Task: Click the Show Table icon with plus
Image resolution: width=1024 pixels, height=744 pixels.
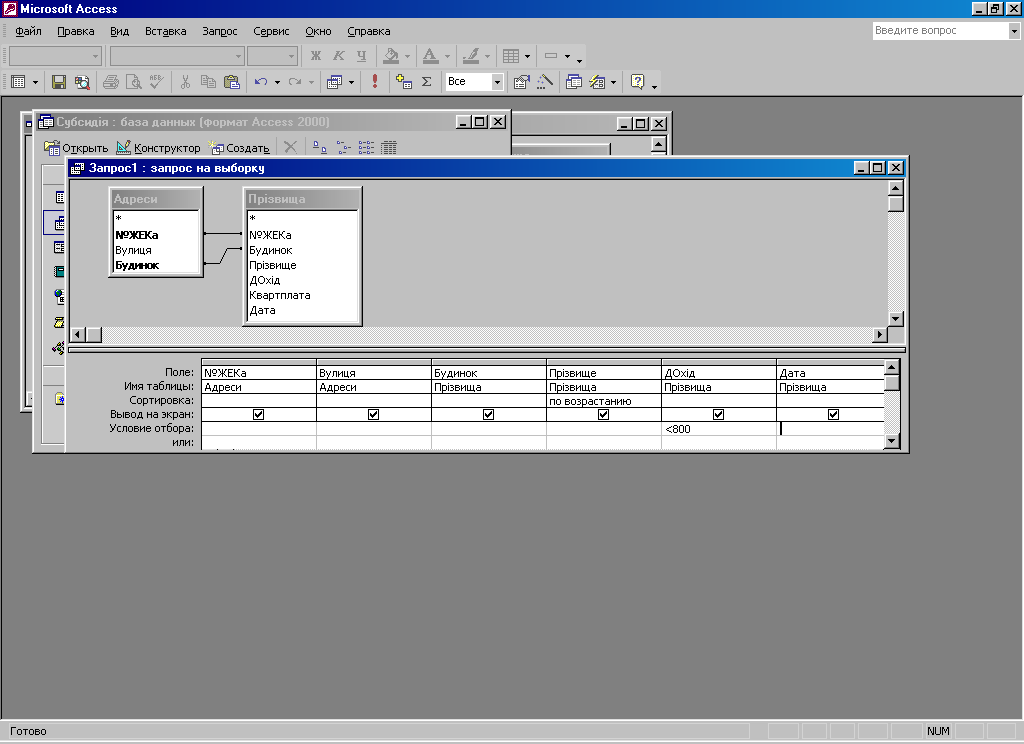Action: (404, 82)
